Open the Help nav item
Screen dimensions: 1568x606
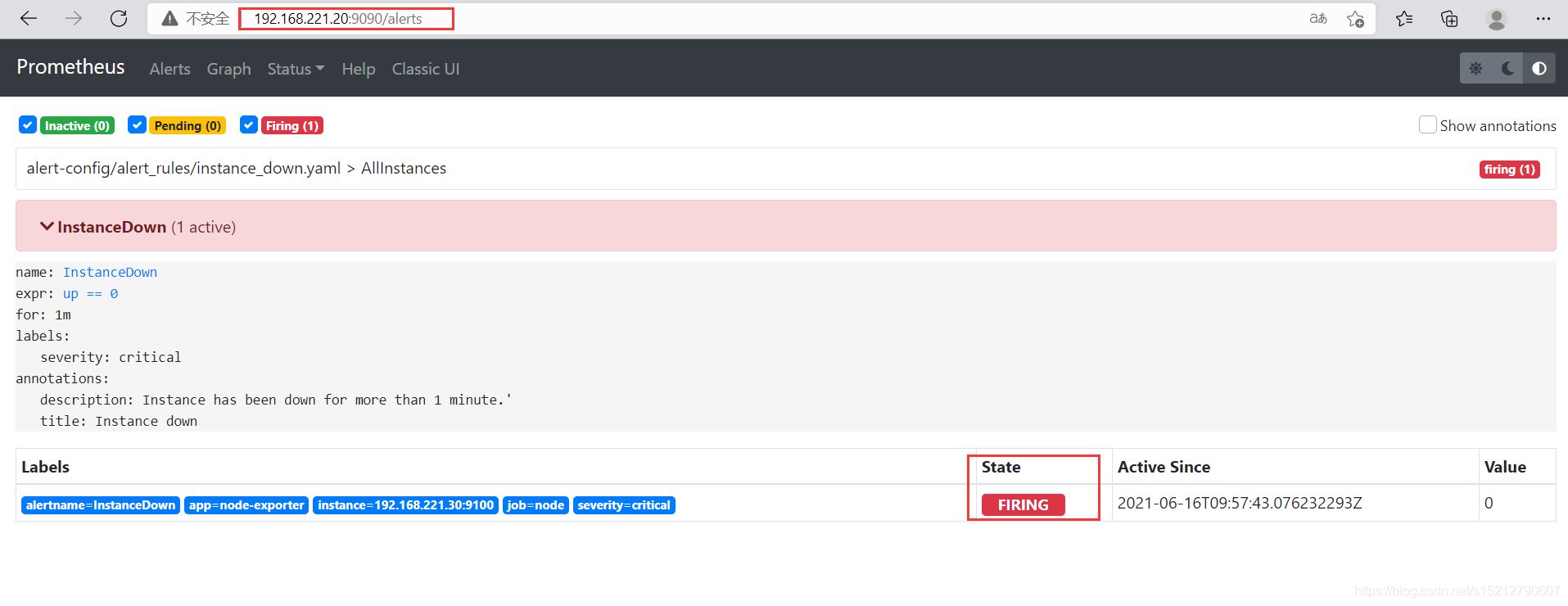point(359,69)
